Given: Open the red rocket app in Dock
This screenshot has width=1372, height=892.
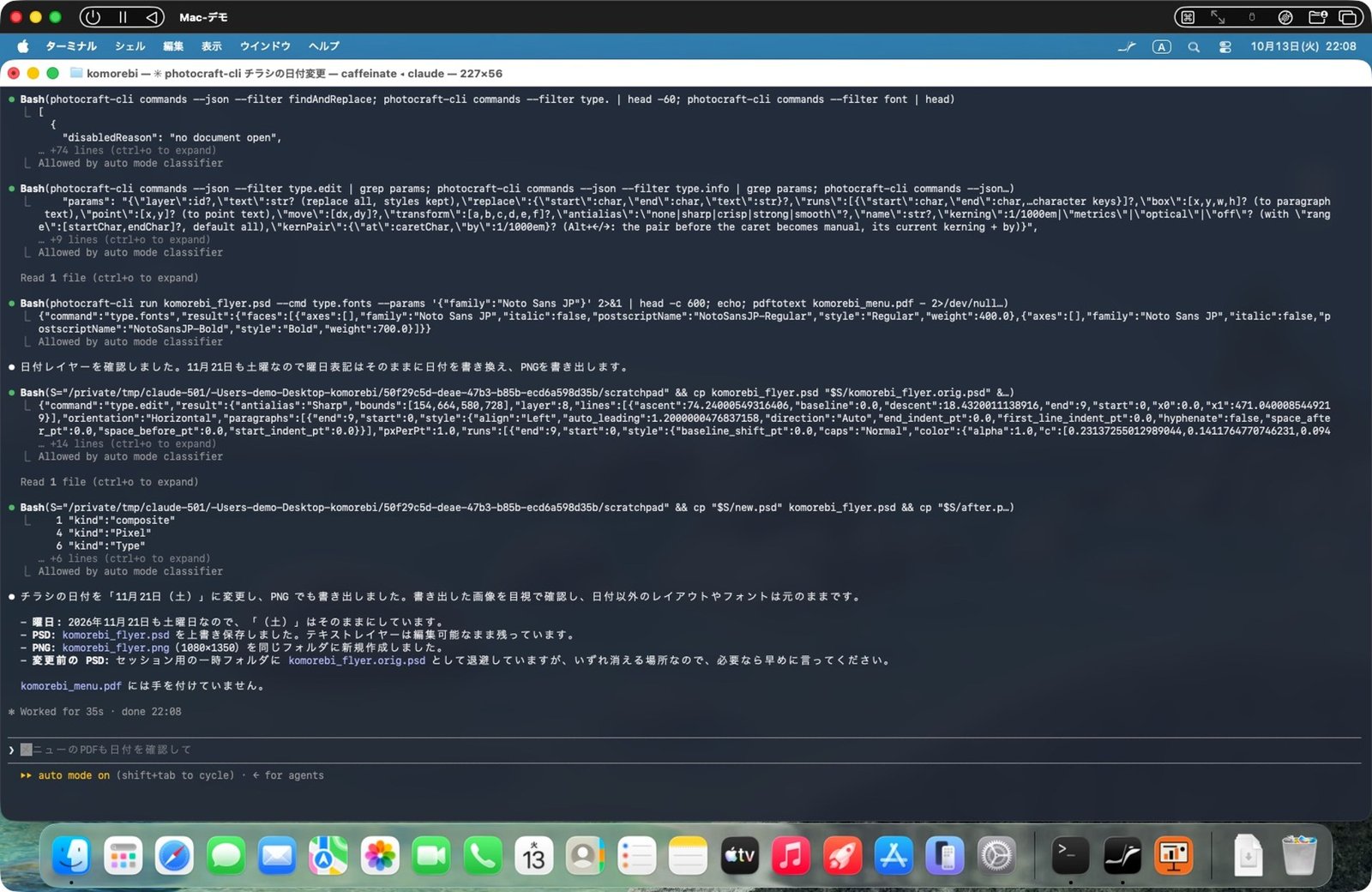Looking at the screenshot, I should [843, 855].
